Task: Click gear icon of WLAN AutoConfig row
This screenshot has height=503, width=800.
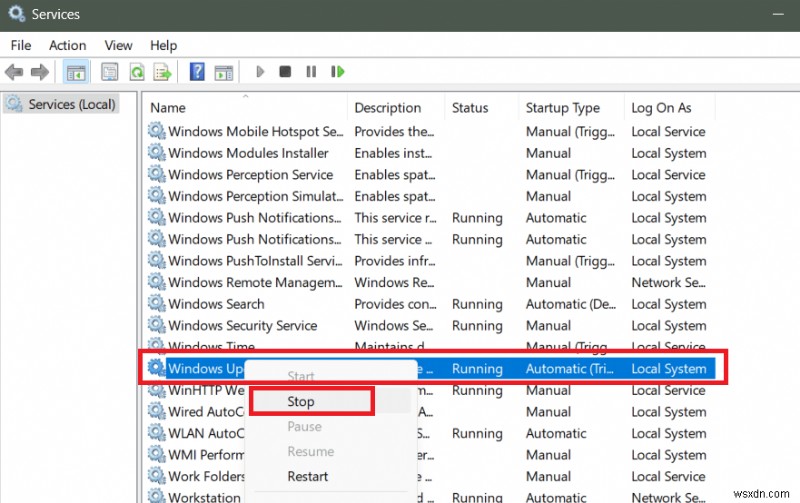Action: click(x=157, y=433)
